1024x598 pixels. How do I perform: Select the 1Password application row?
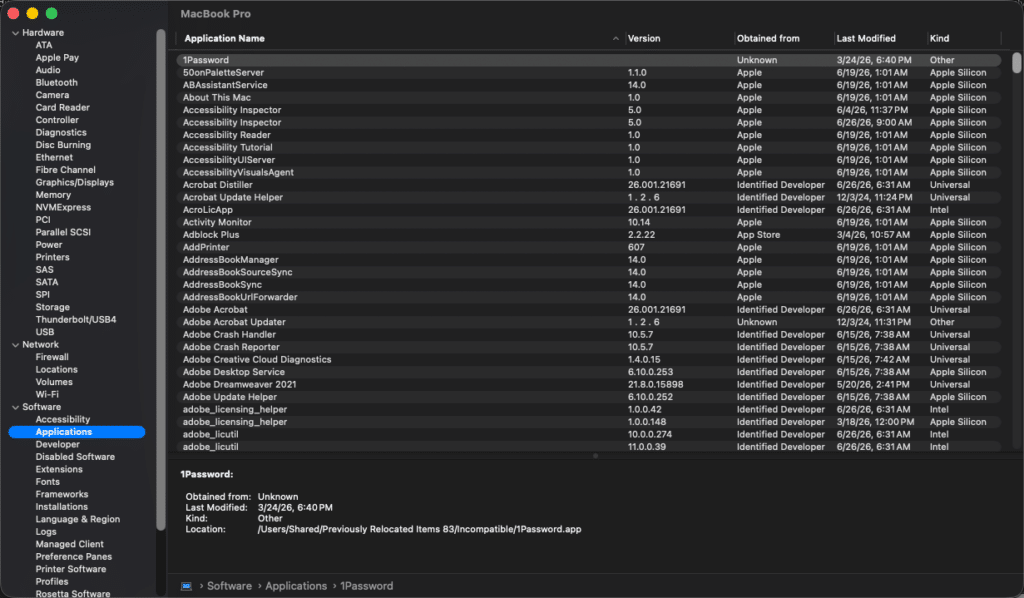pos(588,60)
